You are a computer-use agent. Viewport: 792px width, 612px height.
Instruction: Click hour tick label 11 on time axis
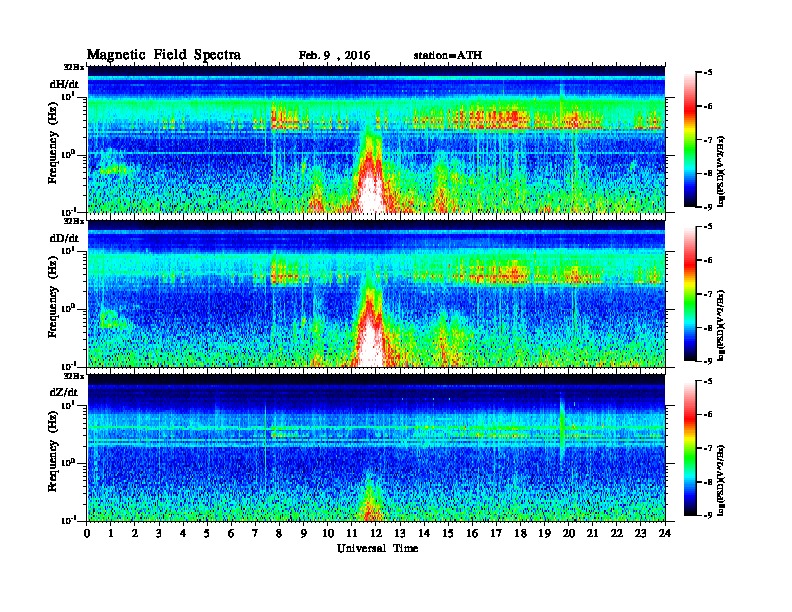coord(352,533)
